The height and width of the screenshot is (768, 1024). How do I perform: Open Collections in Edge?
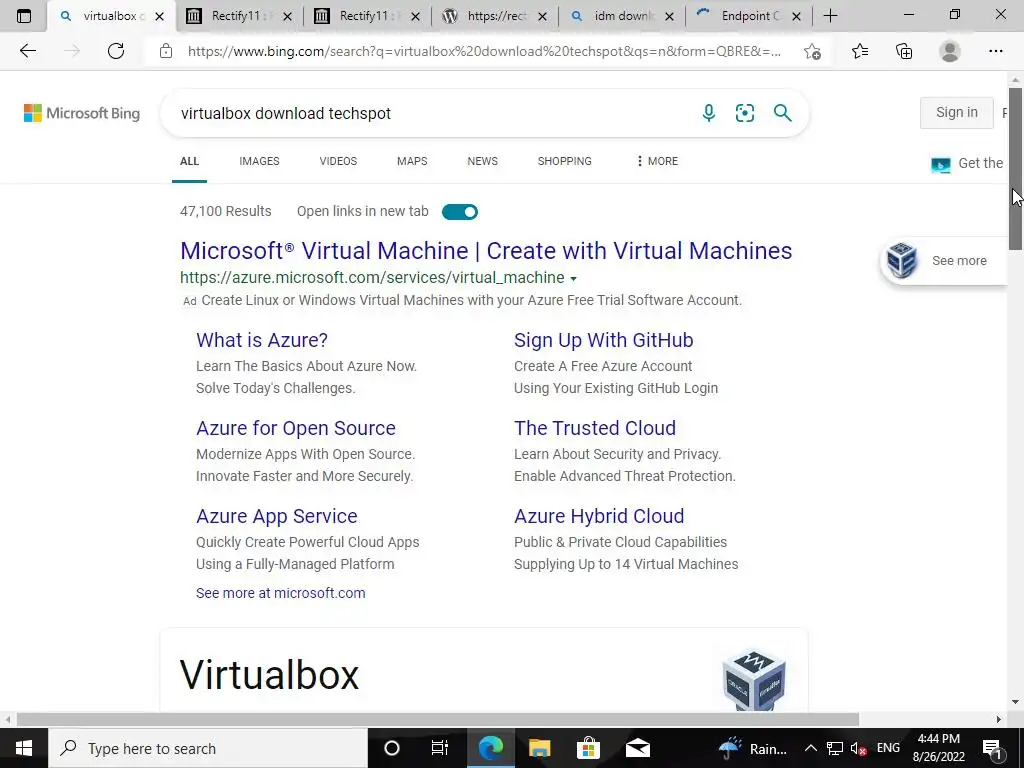coord(904,51)
